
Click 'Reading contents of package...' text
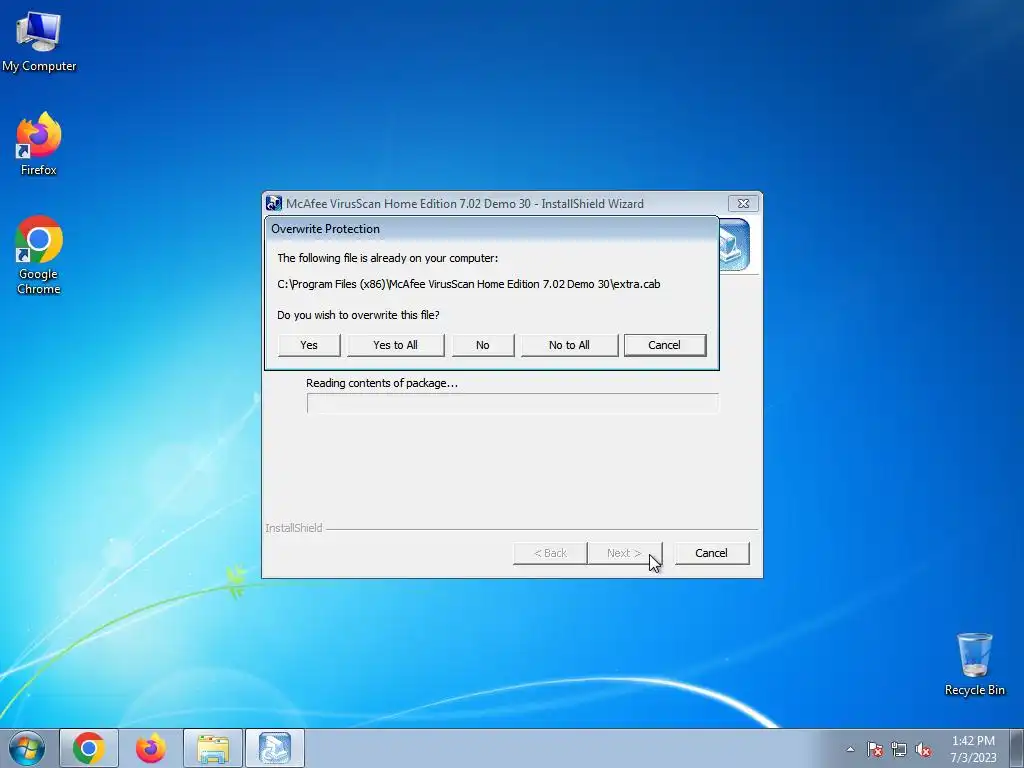point(381,383)
